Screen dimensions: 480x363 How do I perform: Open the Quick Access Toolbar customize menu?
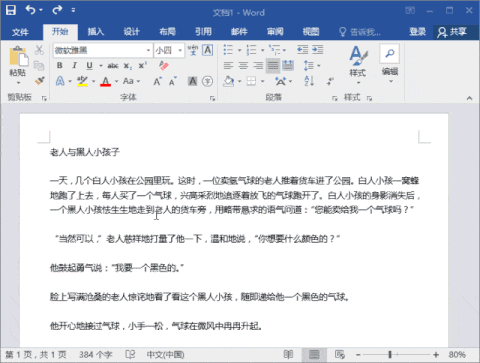coord(73,10)
